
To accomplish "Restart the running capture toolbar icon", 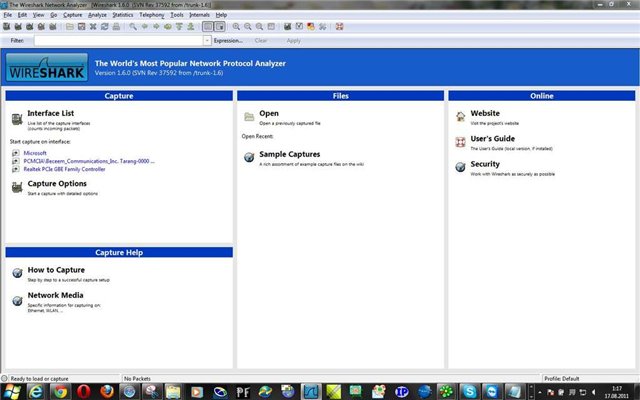I will (52, 27).
